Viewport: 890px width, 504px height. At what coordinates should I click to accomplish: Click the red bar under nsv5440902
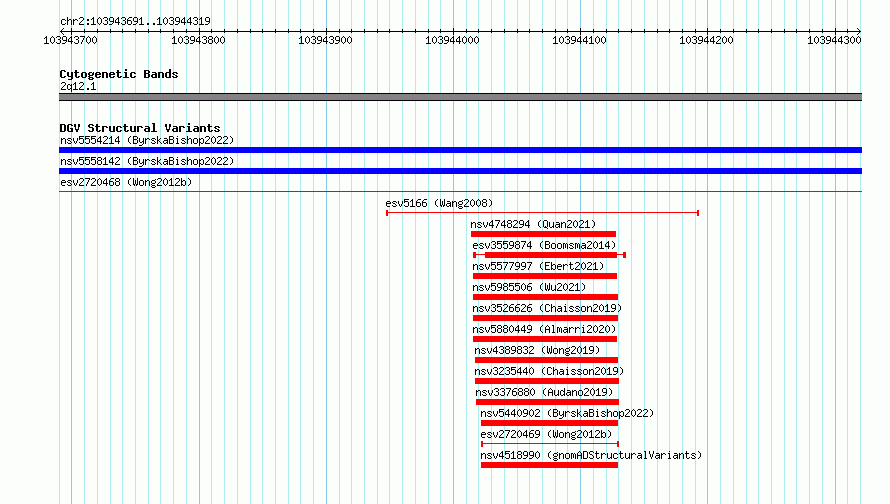(x=549, y=423)
